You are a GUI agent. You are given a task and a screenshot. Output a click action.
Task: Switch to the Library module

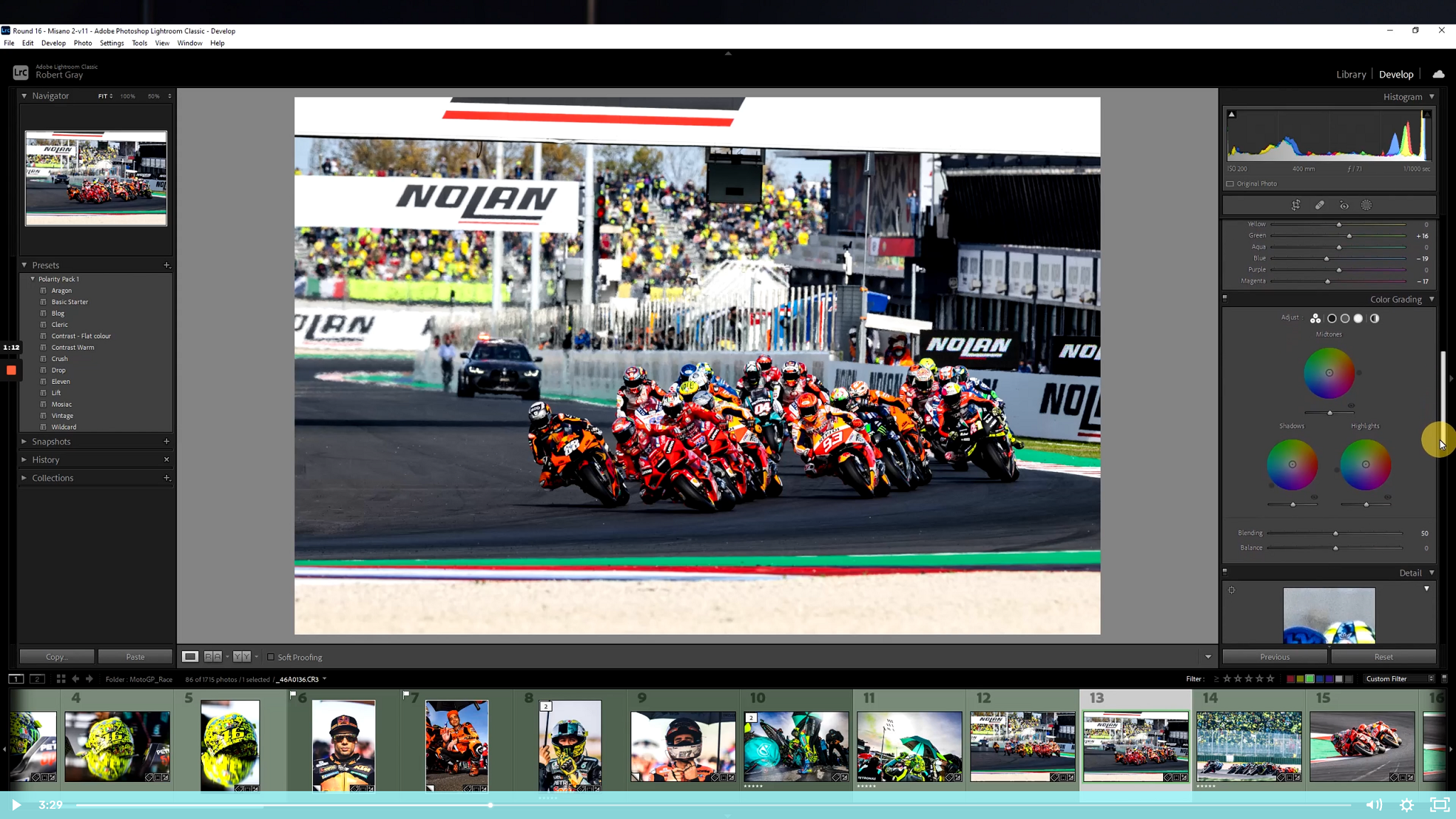(1351, 74)
